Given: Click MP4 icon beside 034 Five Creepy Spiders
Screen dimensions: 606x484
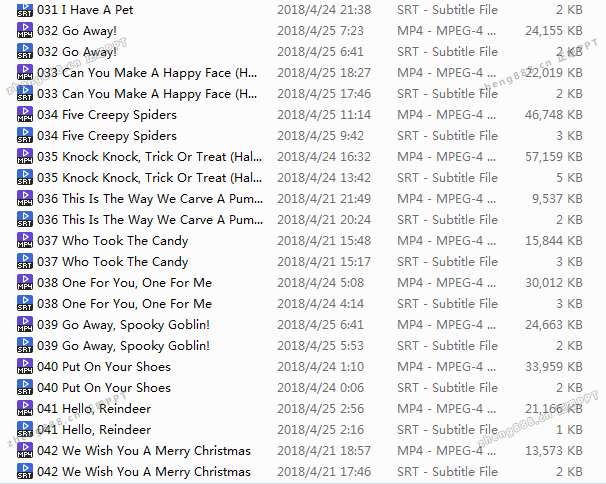Looking at the screenshot, I should pos(25,114).
